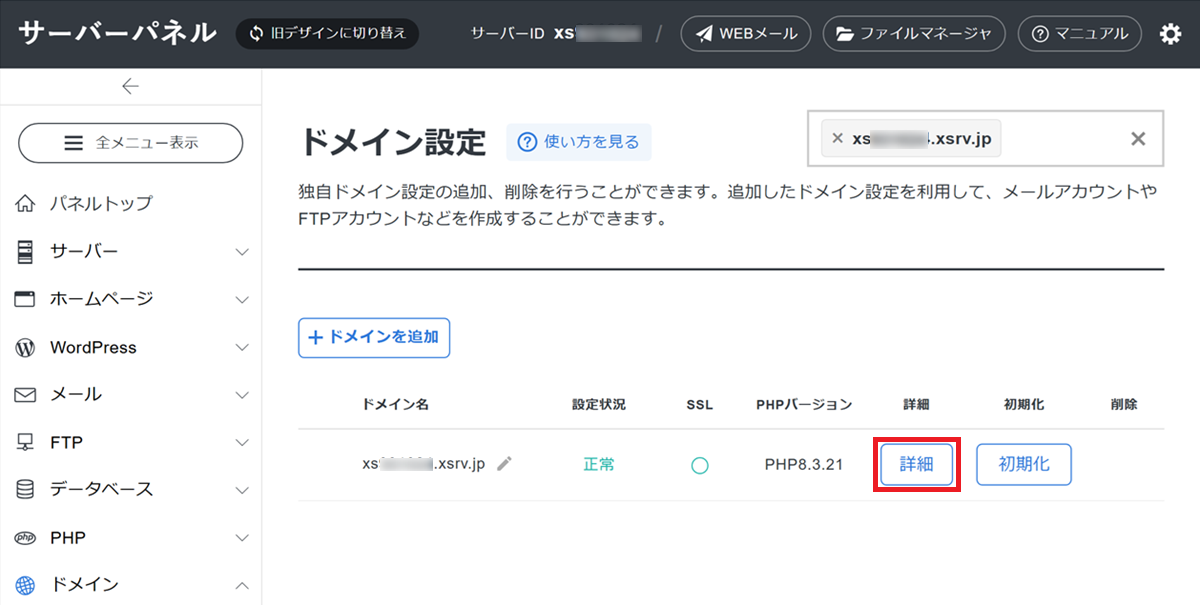Viewport: 1200px width, 605px height.
Task: Open the マニュアル help button
Action: tap(1080, 34)
